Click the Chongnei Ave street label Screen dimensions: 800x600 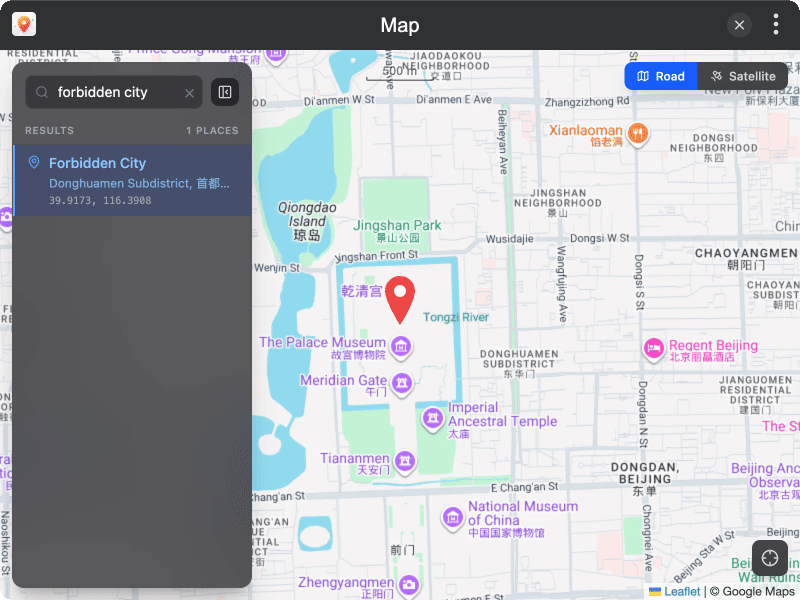647,537
